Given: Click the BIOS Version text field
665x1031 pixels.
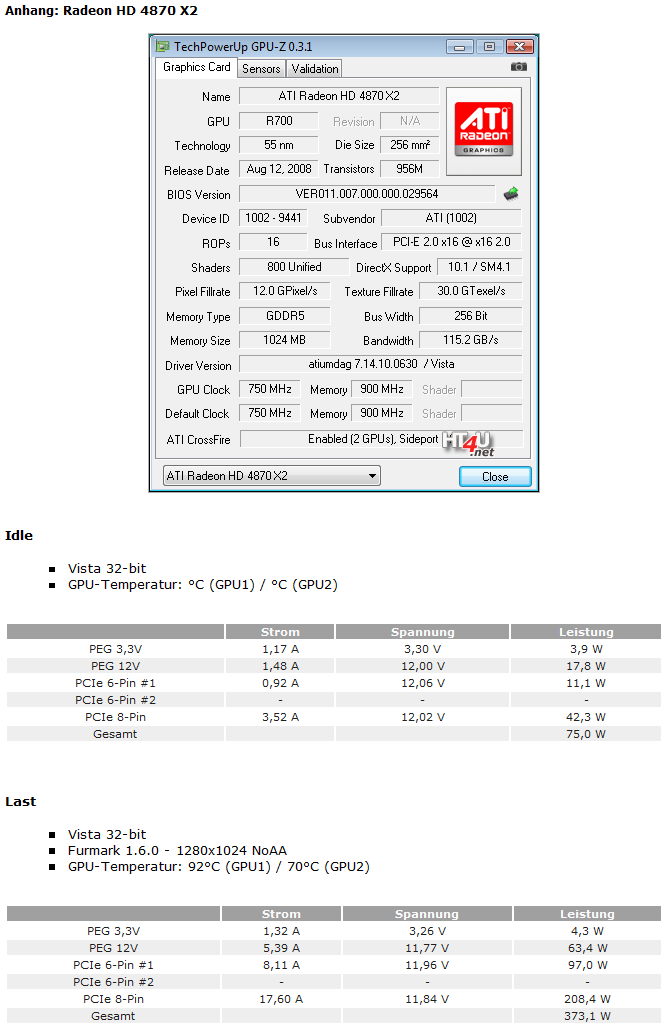Looking at the screenshot, I should click(366, 194).
